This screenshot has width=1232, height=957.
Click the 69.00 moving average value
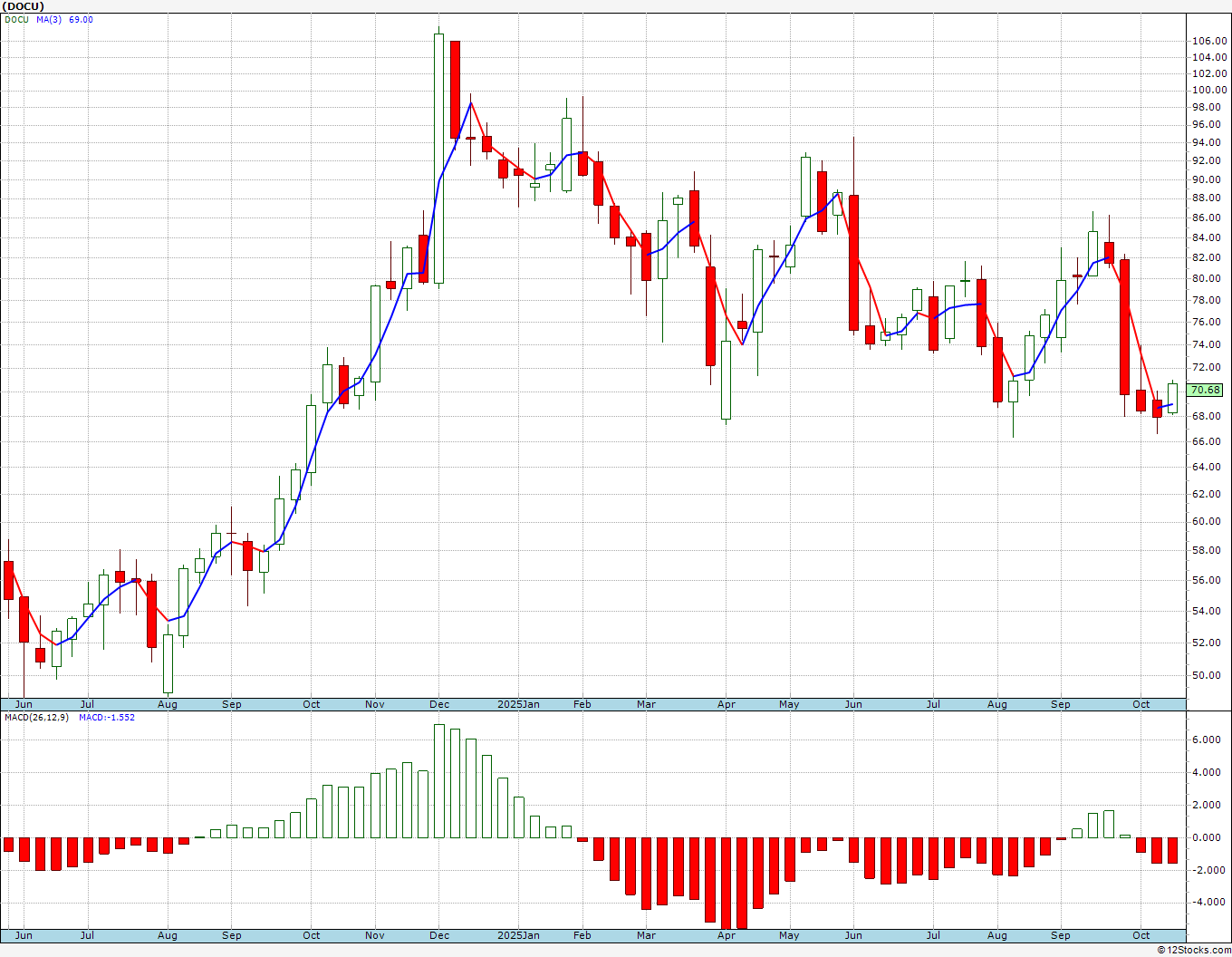coord(81,19)
